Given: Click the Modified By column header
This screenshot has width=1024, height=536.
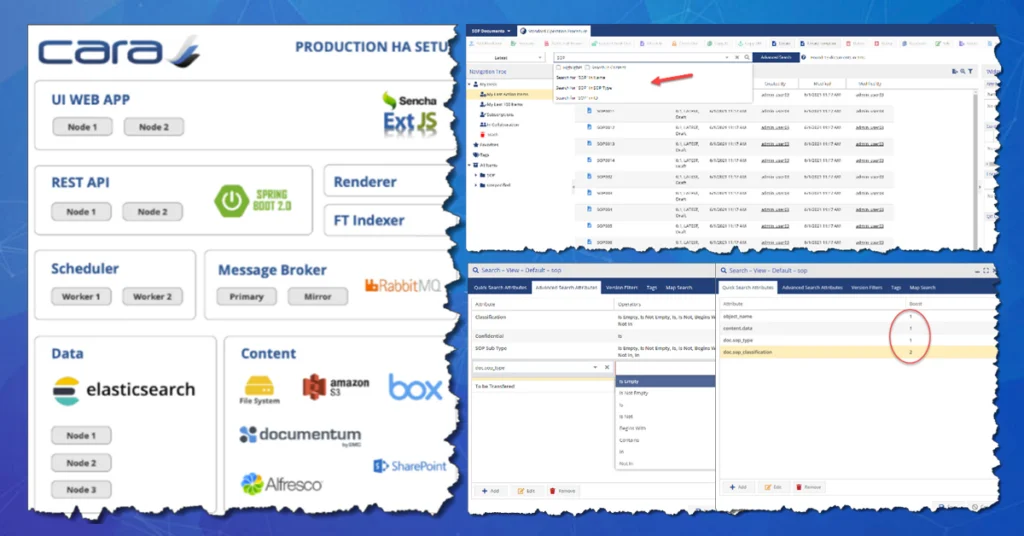Looking at the screenshot, I should coord(870,84).
